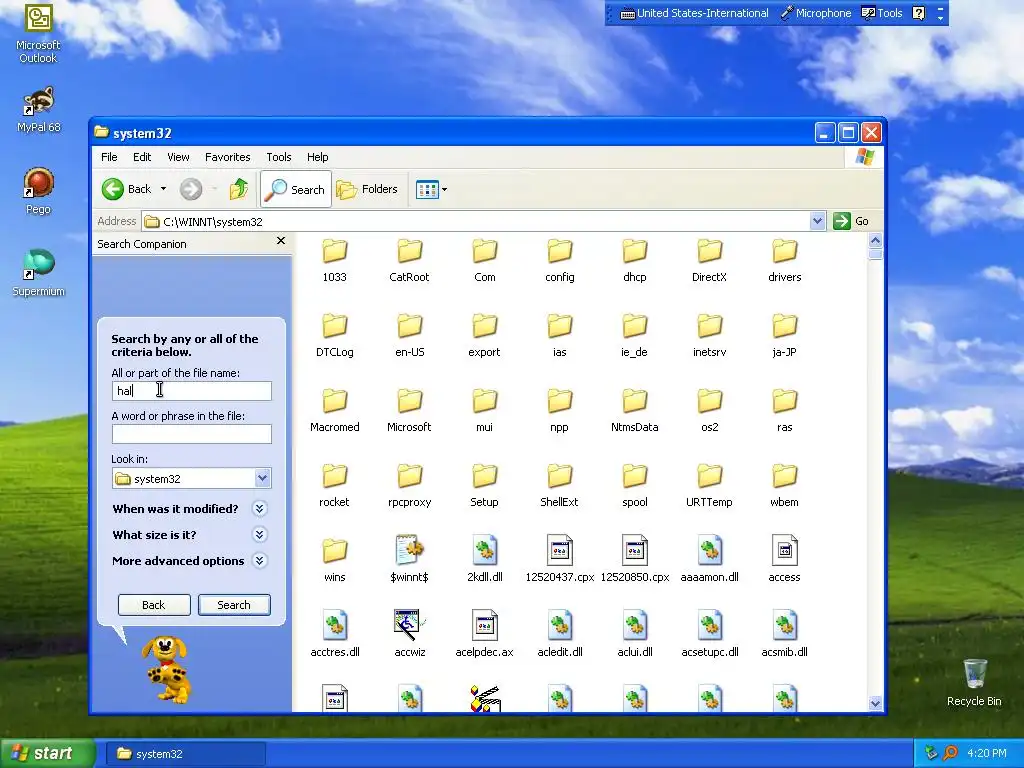Screen dimensions: 1024x768
Task: Select the aaaamon.dll file
Action: click(x=709, y=559)
